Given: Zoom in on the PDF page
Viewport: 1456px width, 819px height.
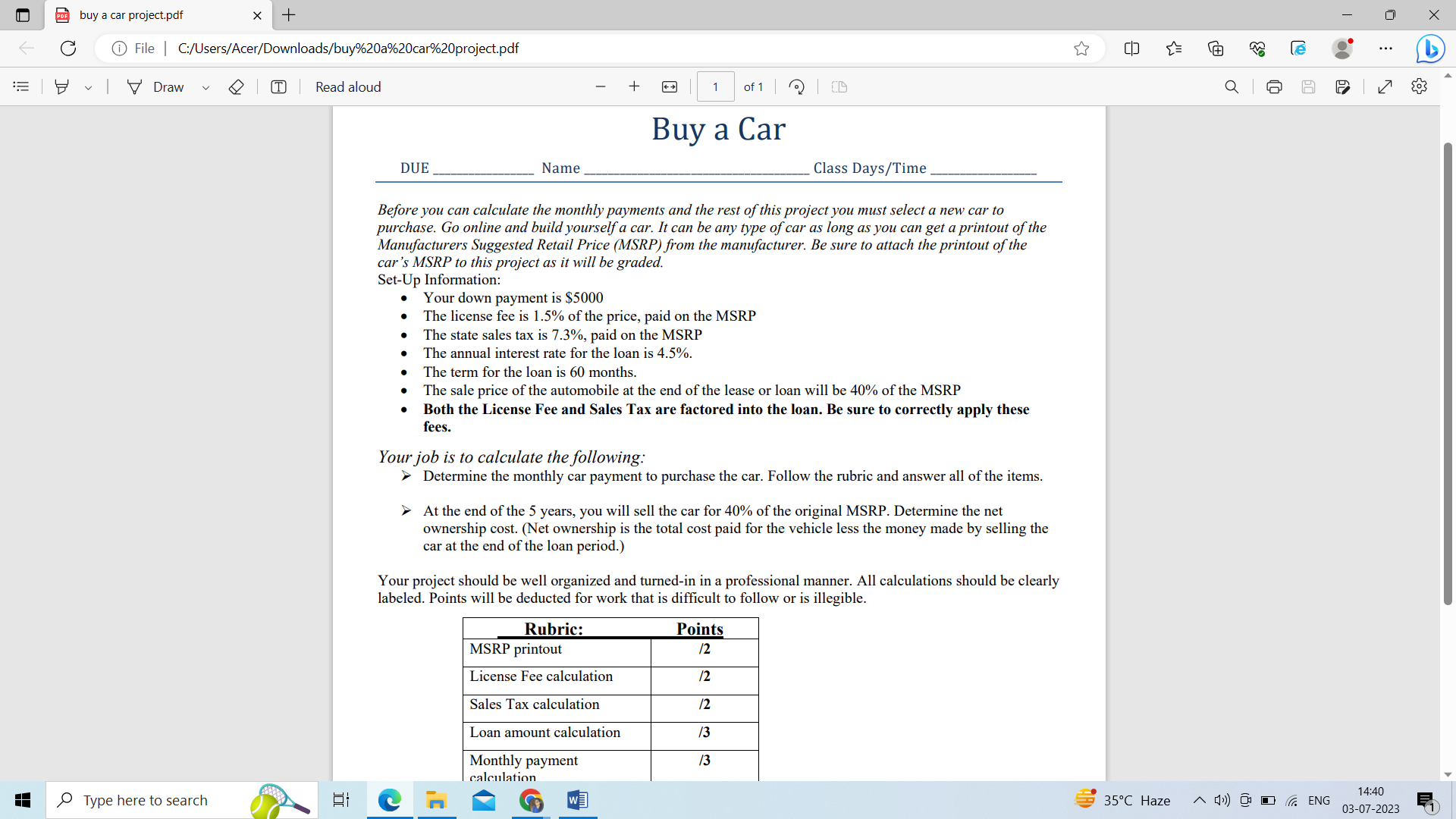Looking at the screenshot, I should (x=635, y=86).
